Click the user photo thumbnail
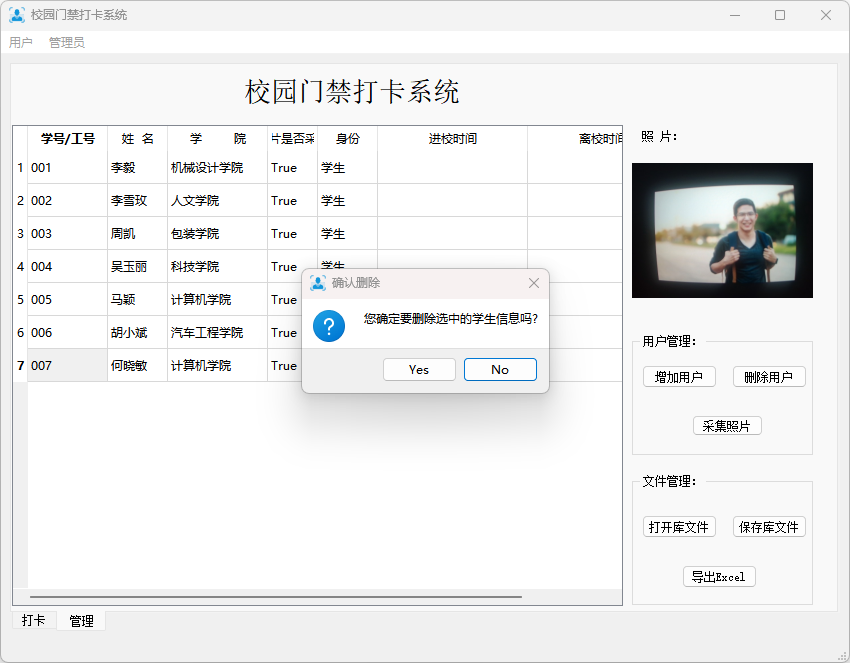The height and width of the screenshot is (663, 850). point(722,231)
